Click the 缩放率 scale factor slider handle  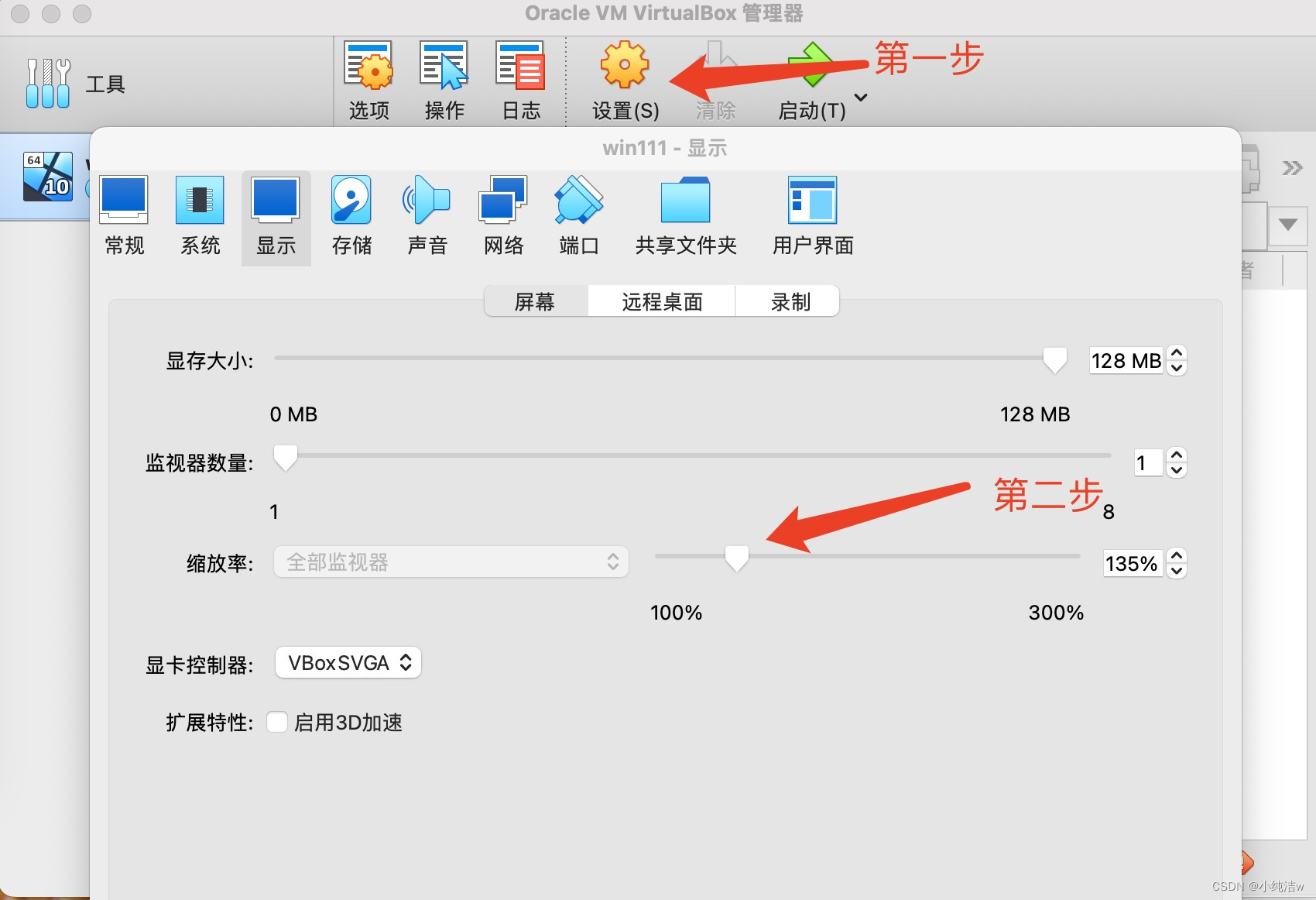[x=736, y=558]
